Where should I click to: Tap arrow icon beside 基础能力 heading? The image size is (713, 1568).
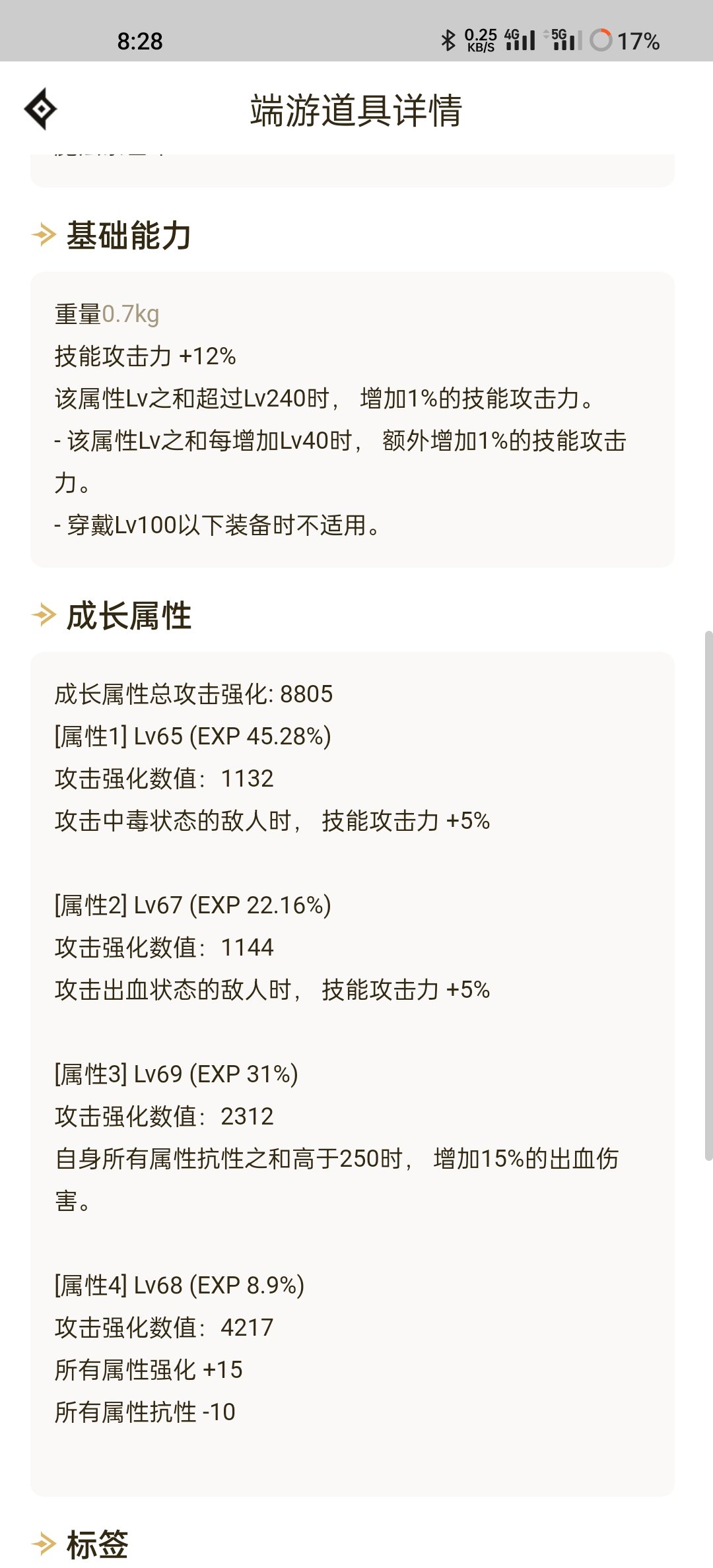point(44,234)
